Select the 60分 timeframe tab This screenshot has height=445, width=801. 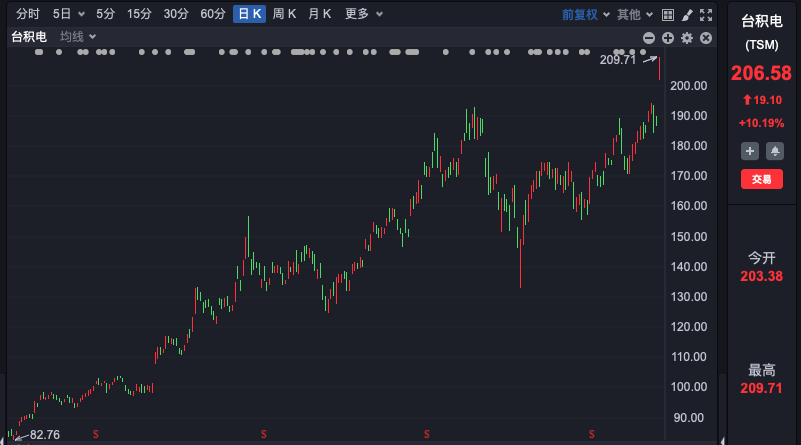[x=213, y=14]
